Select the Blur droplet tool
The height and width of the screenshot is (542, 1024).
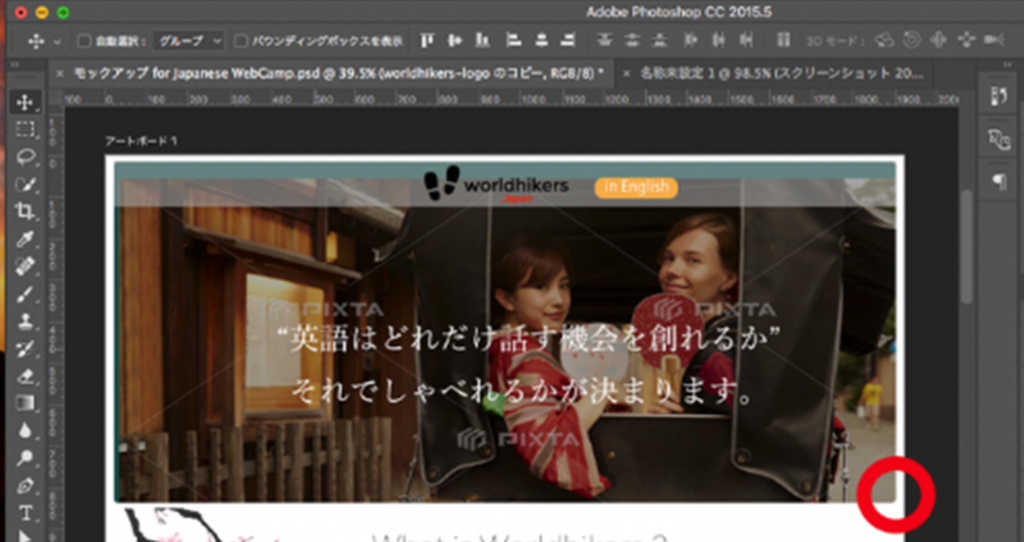tap(25, 430)
